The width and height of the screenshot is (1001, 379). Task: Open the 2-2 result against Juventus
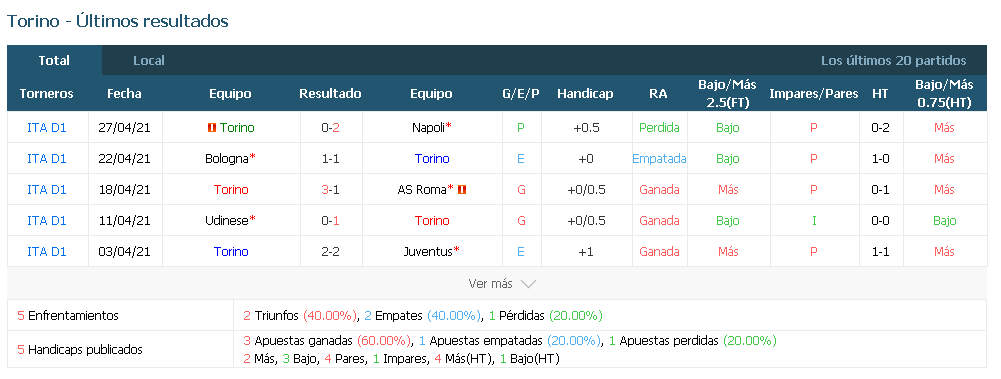pos(330,251)
